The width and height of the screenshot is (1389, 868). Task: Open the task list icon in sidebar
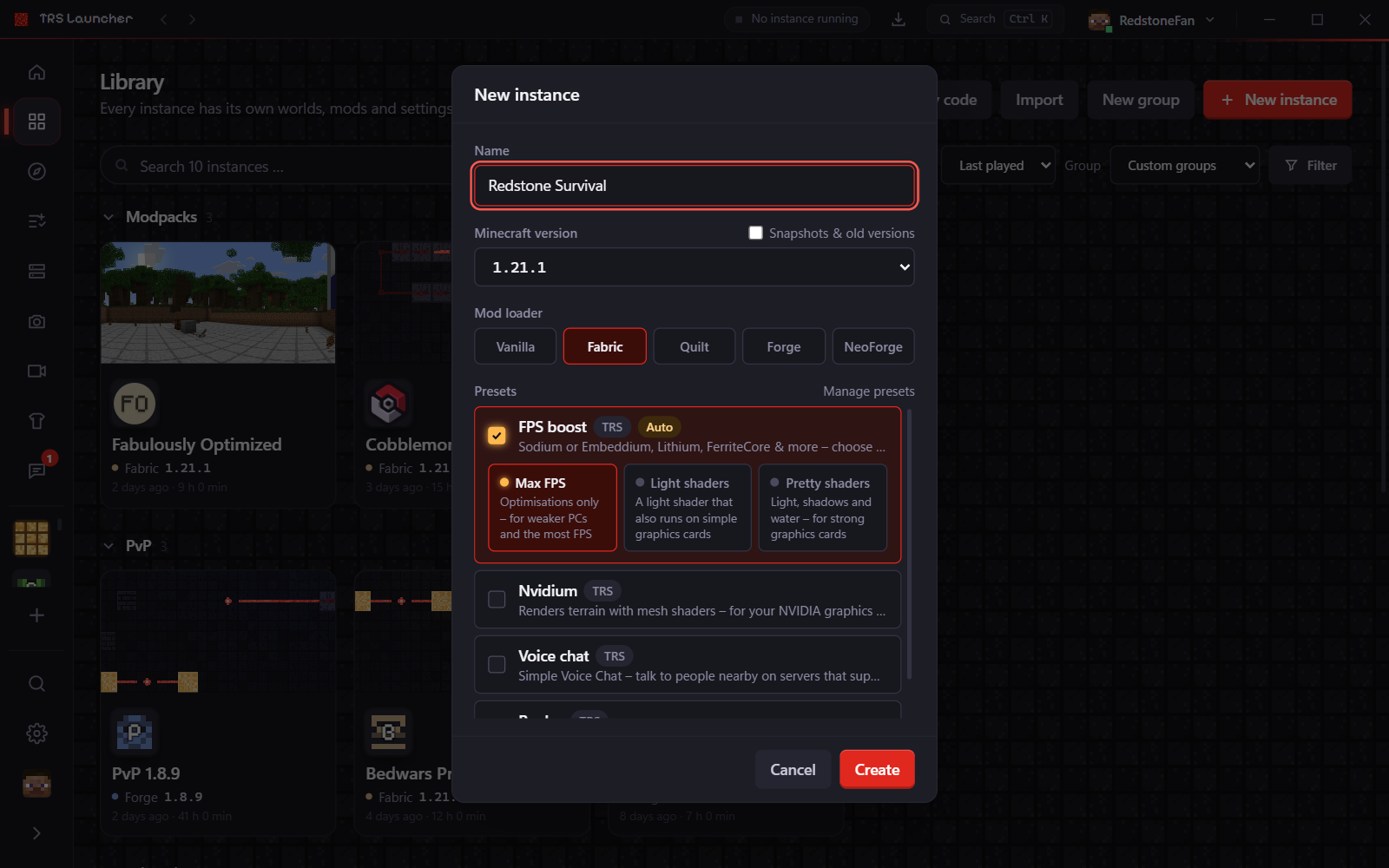[x=36, y=221]
